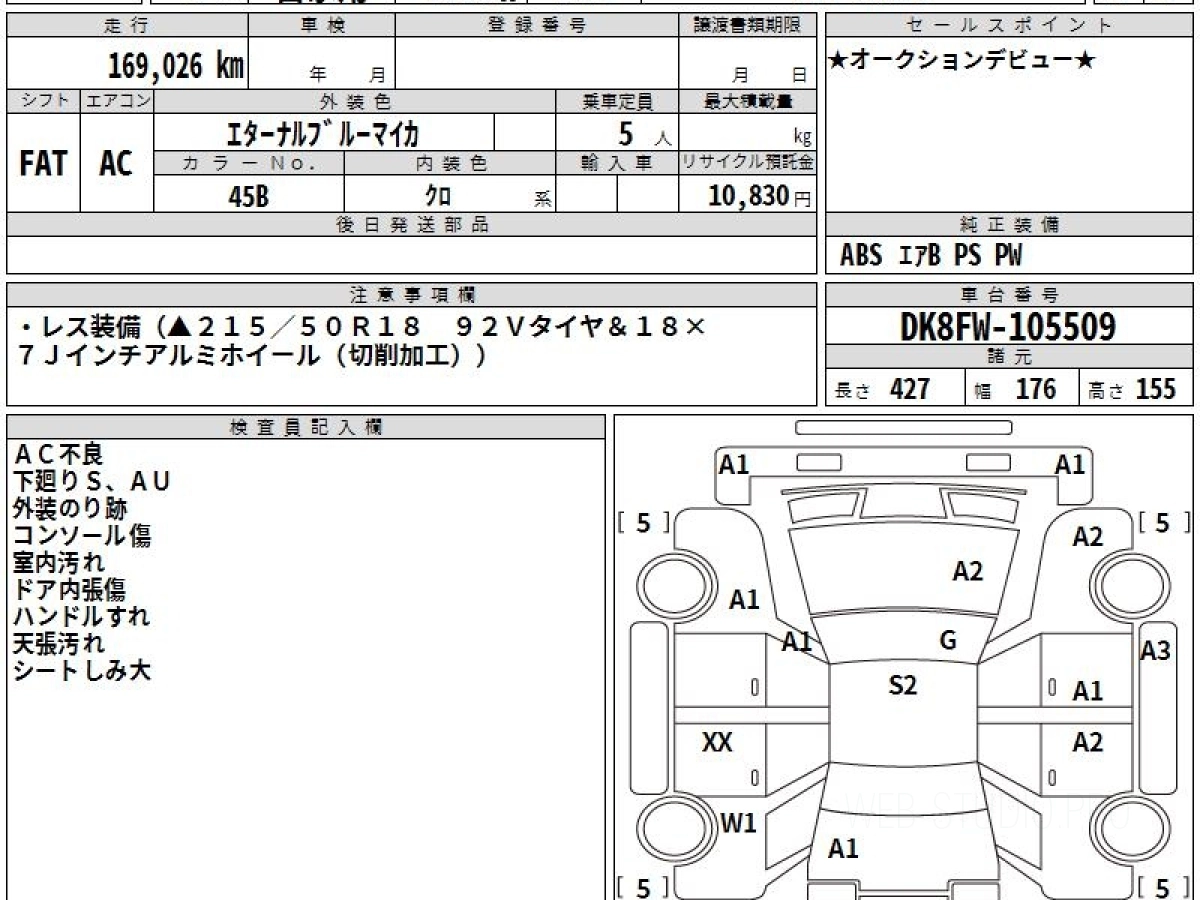Viewport: 1200px width, 900px height.
Task: Click inspector note コンソール傷
Action: (x=82, y=536)
